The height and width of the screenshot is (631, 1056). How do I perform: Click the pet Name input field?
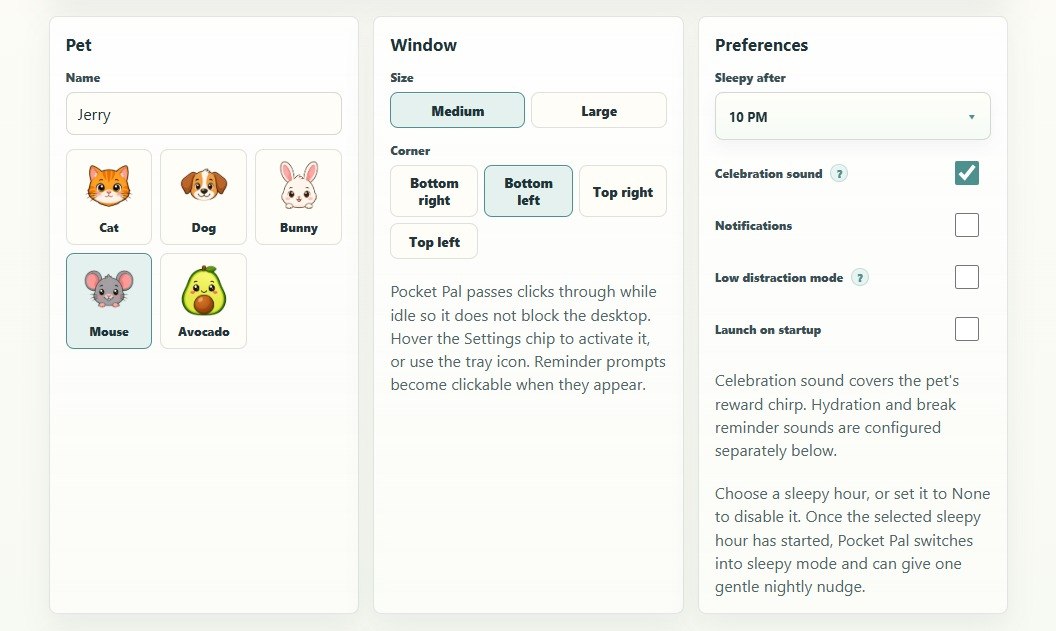(203, 114)
